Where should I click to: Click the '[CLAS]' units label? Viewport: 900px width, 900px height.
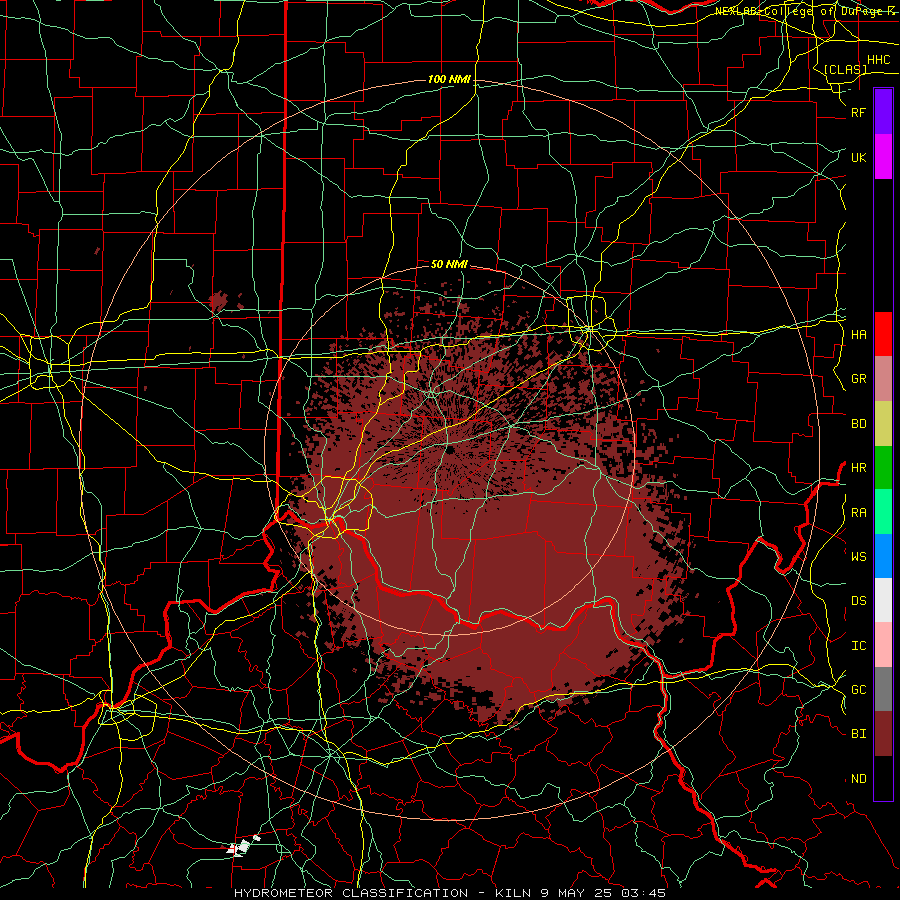(x=845, y=69)
